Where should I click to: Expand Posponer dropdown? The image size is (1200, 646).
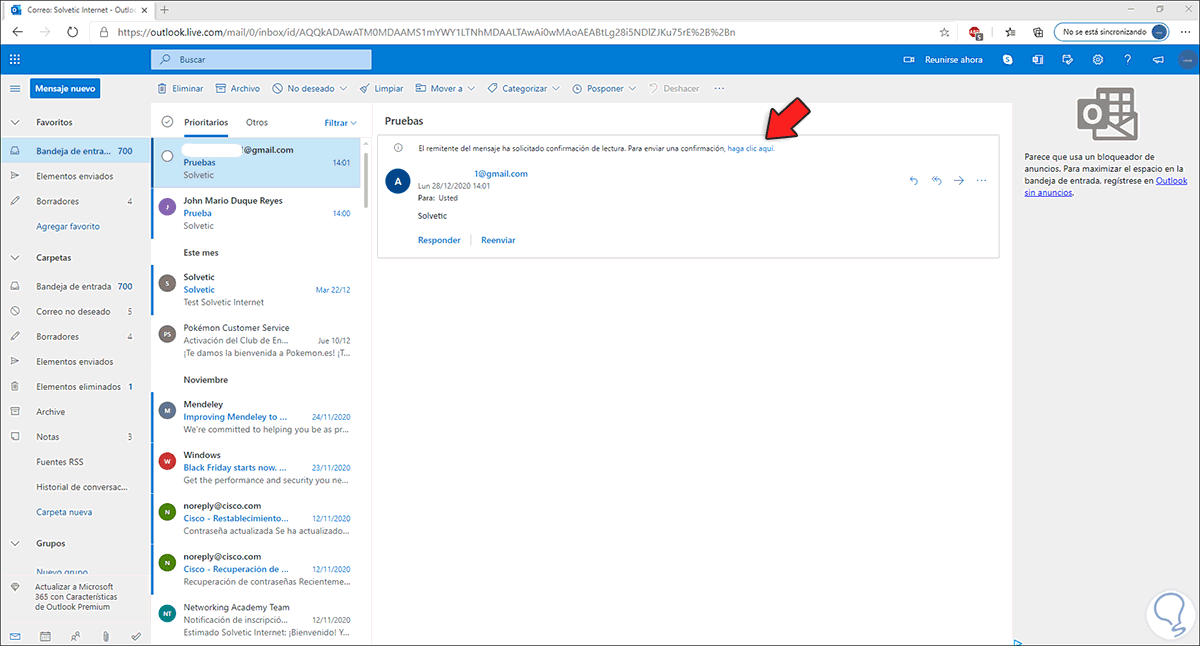click(632, 88)
